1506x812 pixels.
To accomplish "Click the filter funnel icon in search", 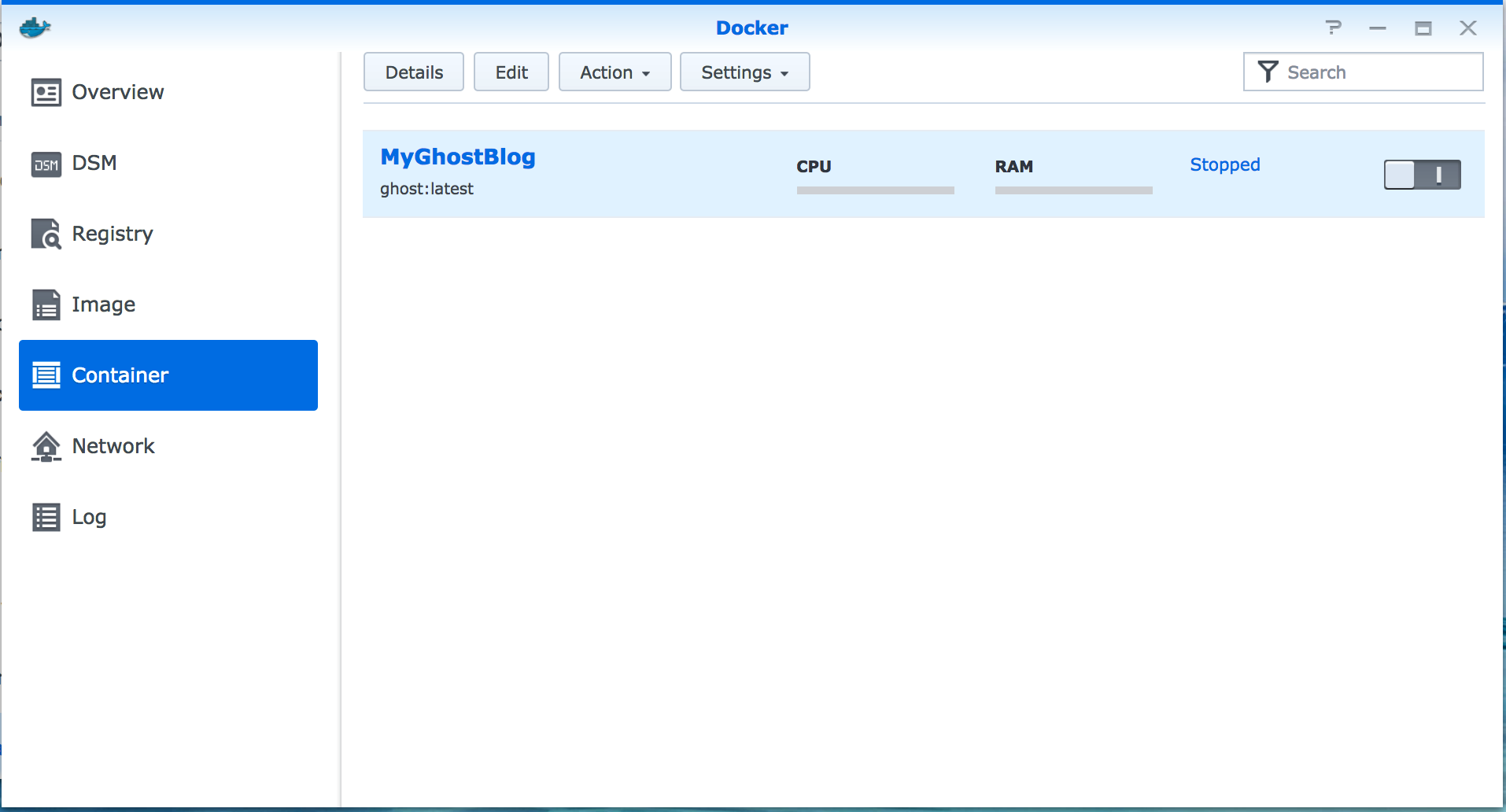I will [1268, 72].
